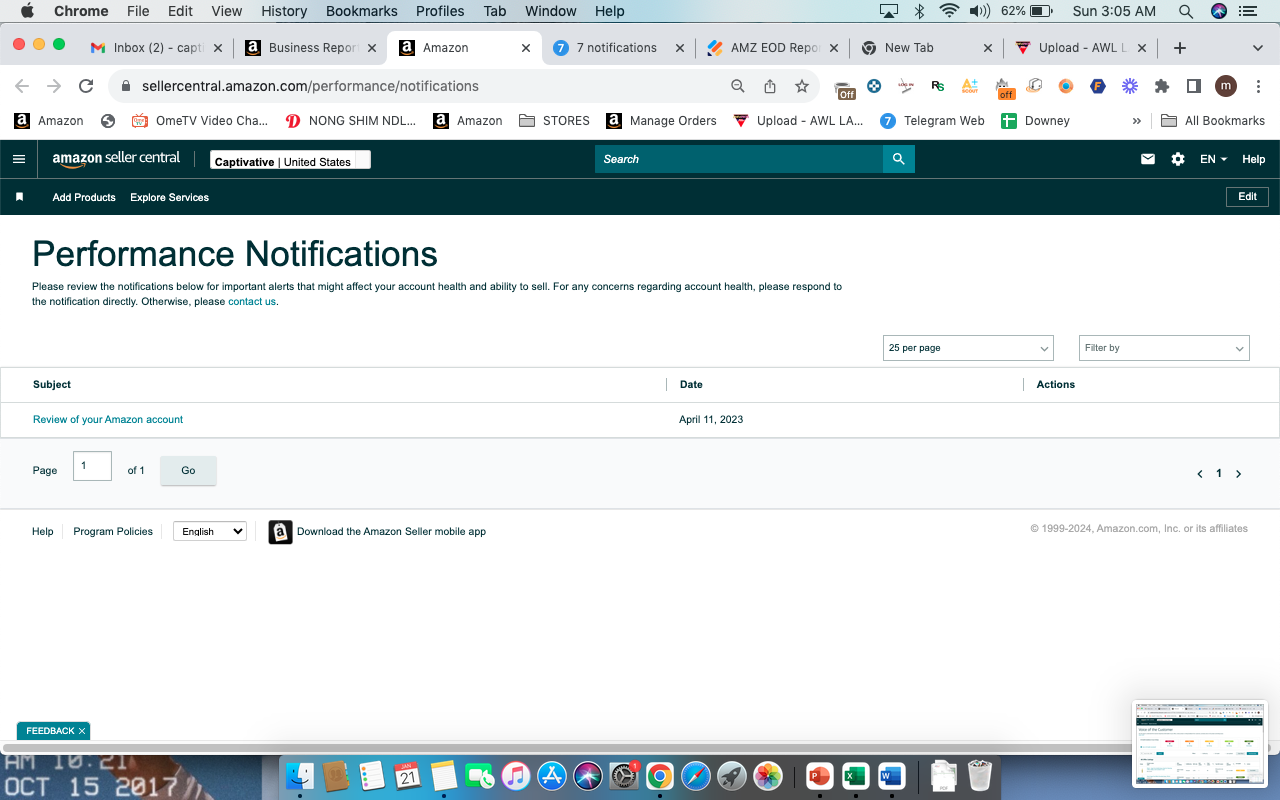Image resolution: width=1280 pixels, height=800 pixels.
Task: Open the screenshot preview thumbnail
Action: [x=1199, y=742]
